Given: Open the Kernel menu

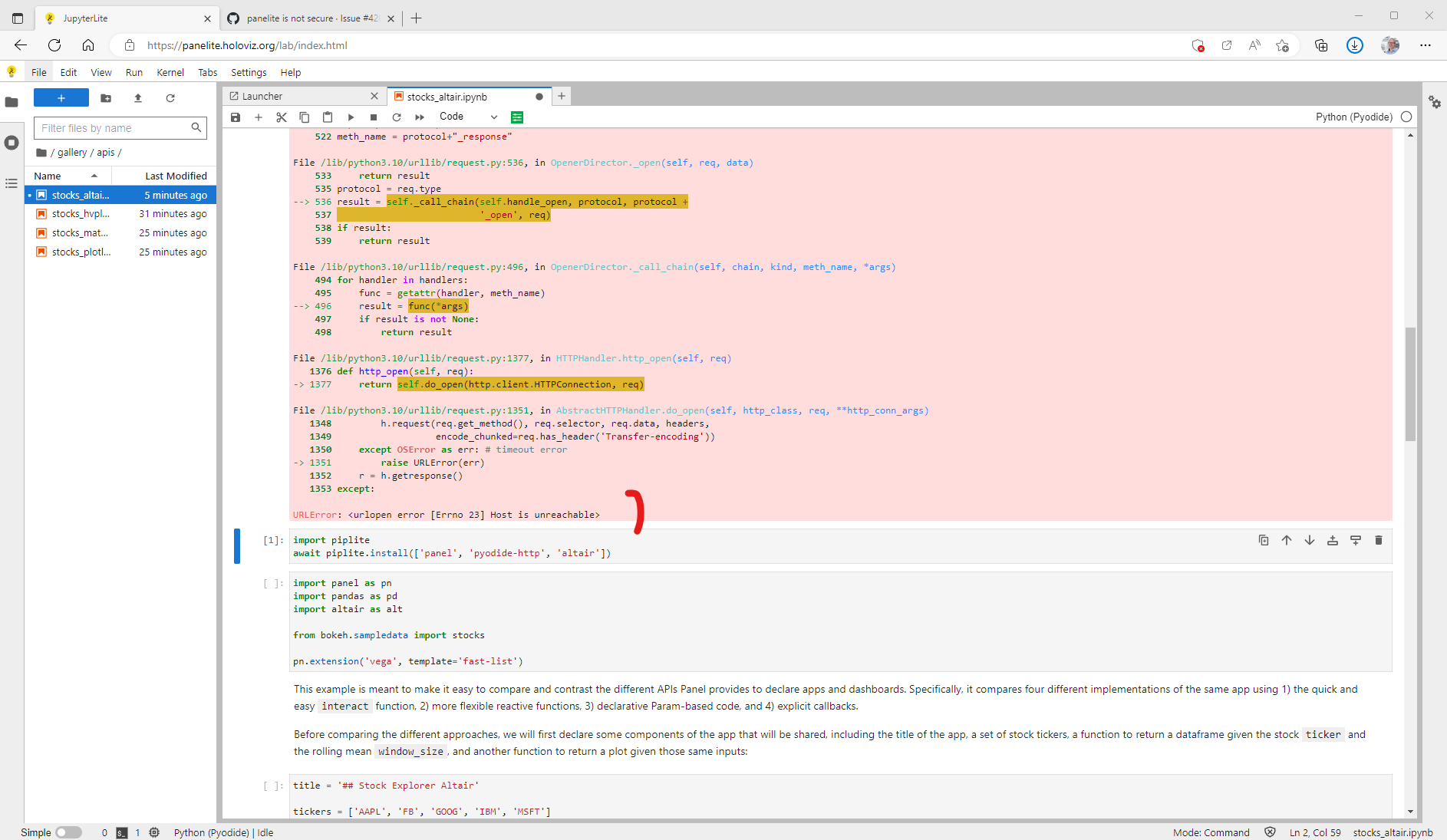Looking at the screenshot, I should coord(170,72).
